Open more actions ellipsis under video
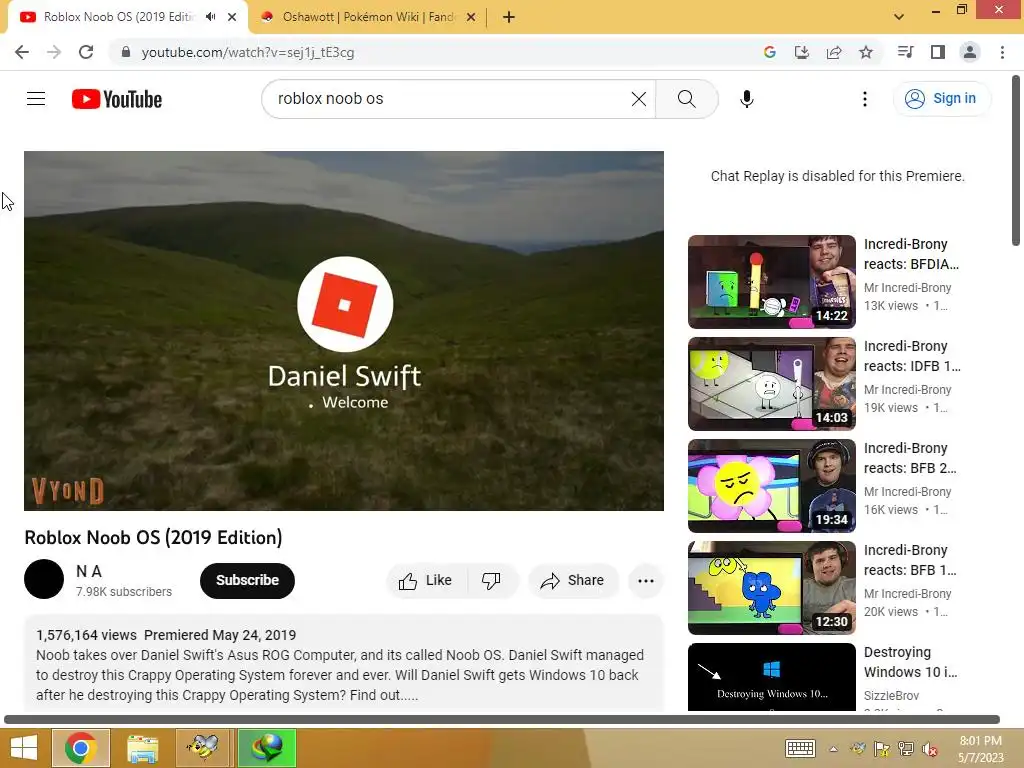The width and height of the screenshot is (1024, 768). tap(646, 580)
